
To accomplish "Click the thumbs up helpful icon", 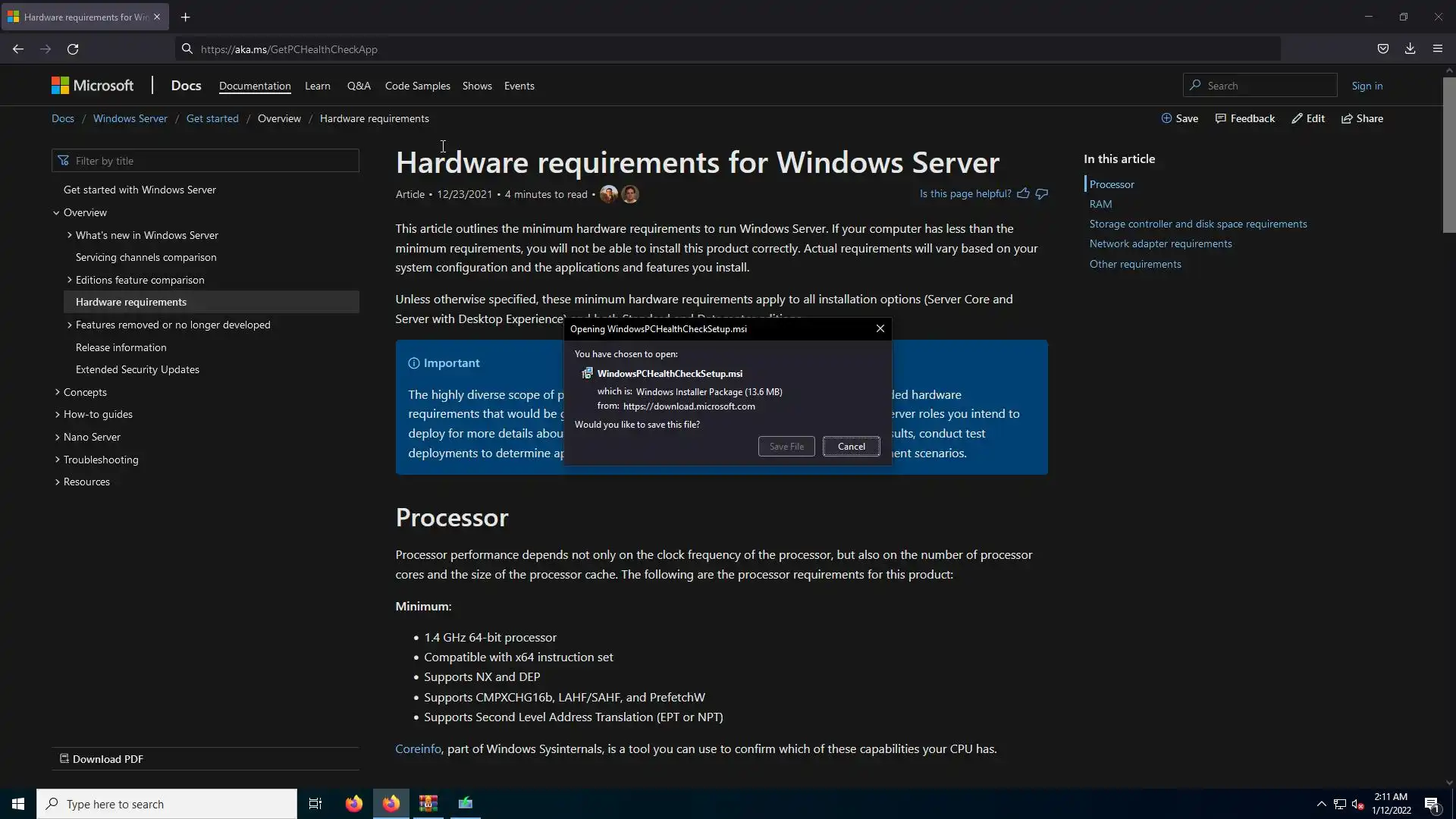I will point(1023,194).
